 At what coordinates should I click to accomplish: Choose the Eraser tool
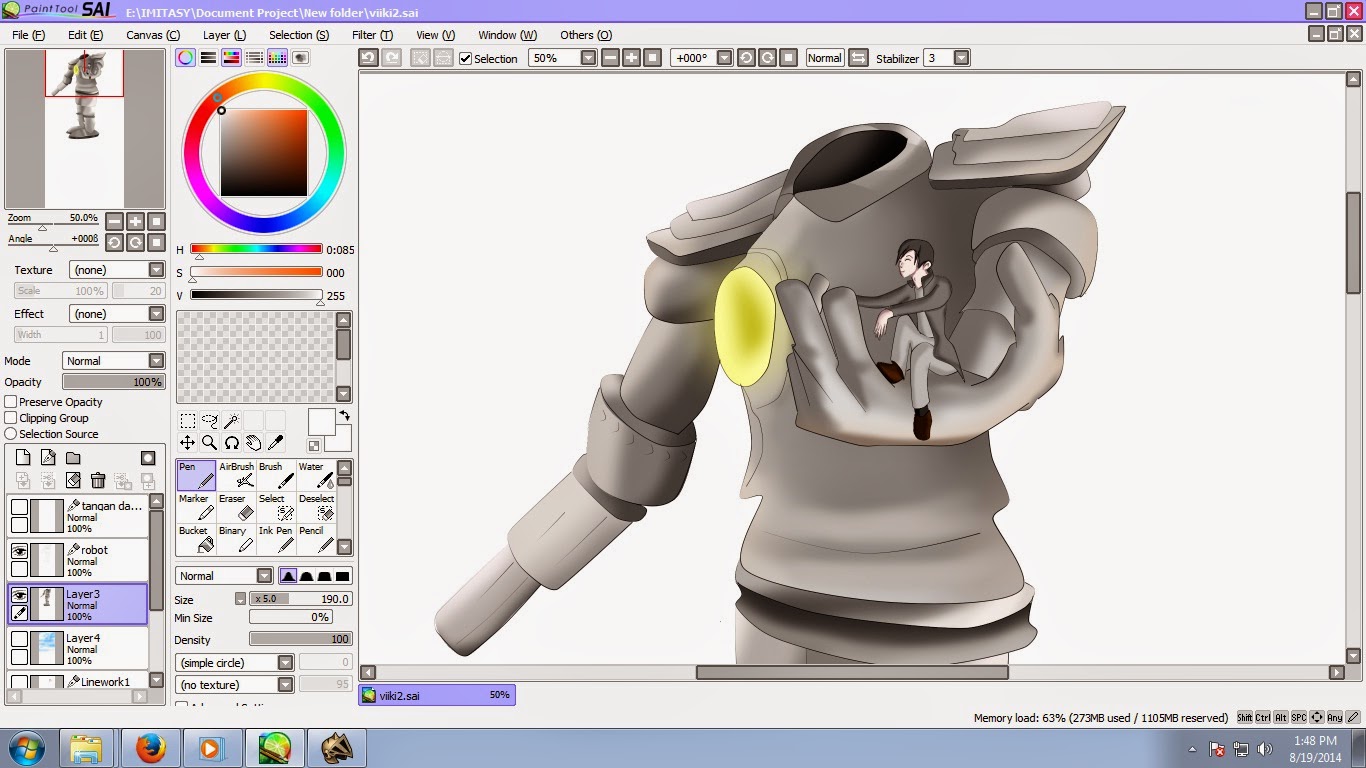(236, 507)
